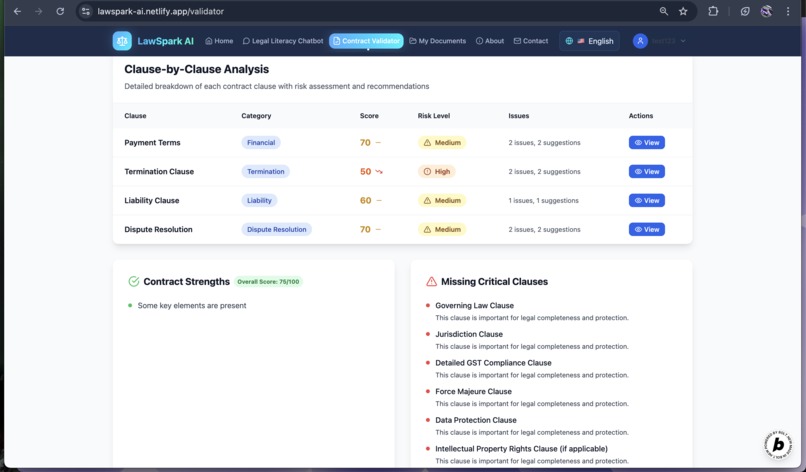
Task: View the Liability Clause details
Action: (x=647, y=201)
